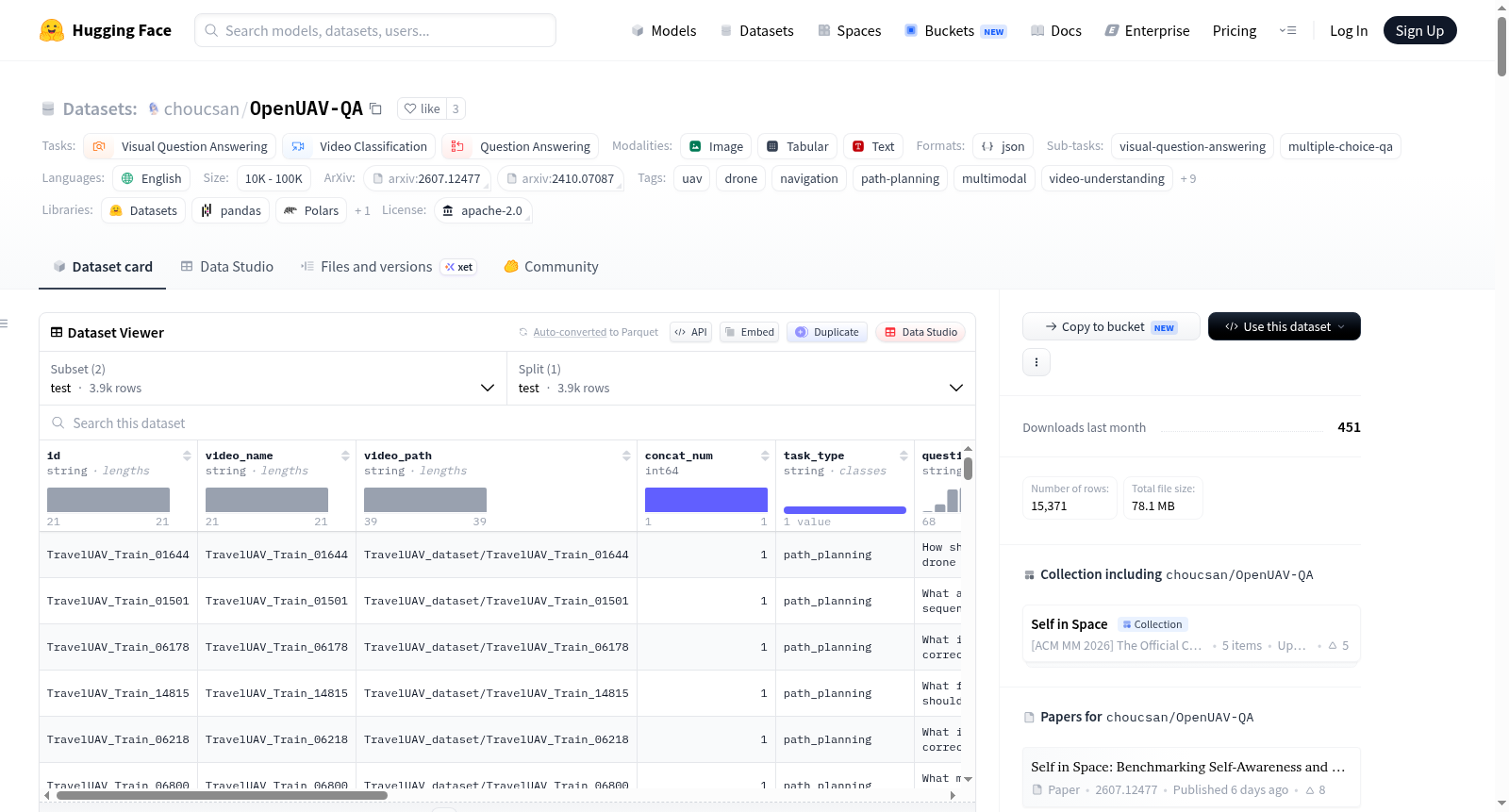Click the Polars library tag
The width and height of the screenshot is (1509, 812).
pos(311,210)
